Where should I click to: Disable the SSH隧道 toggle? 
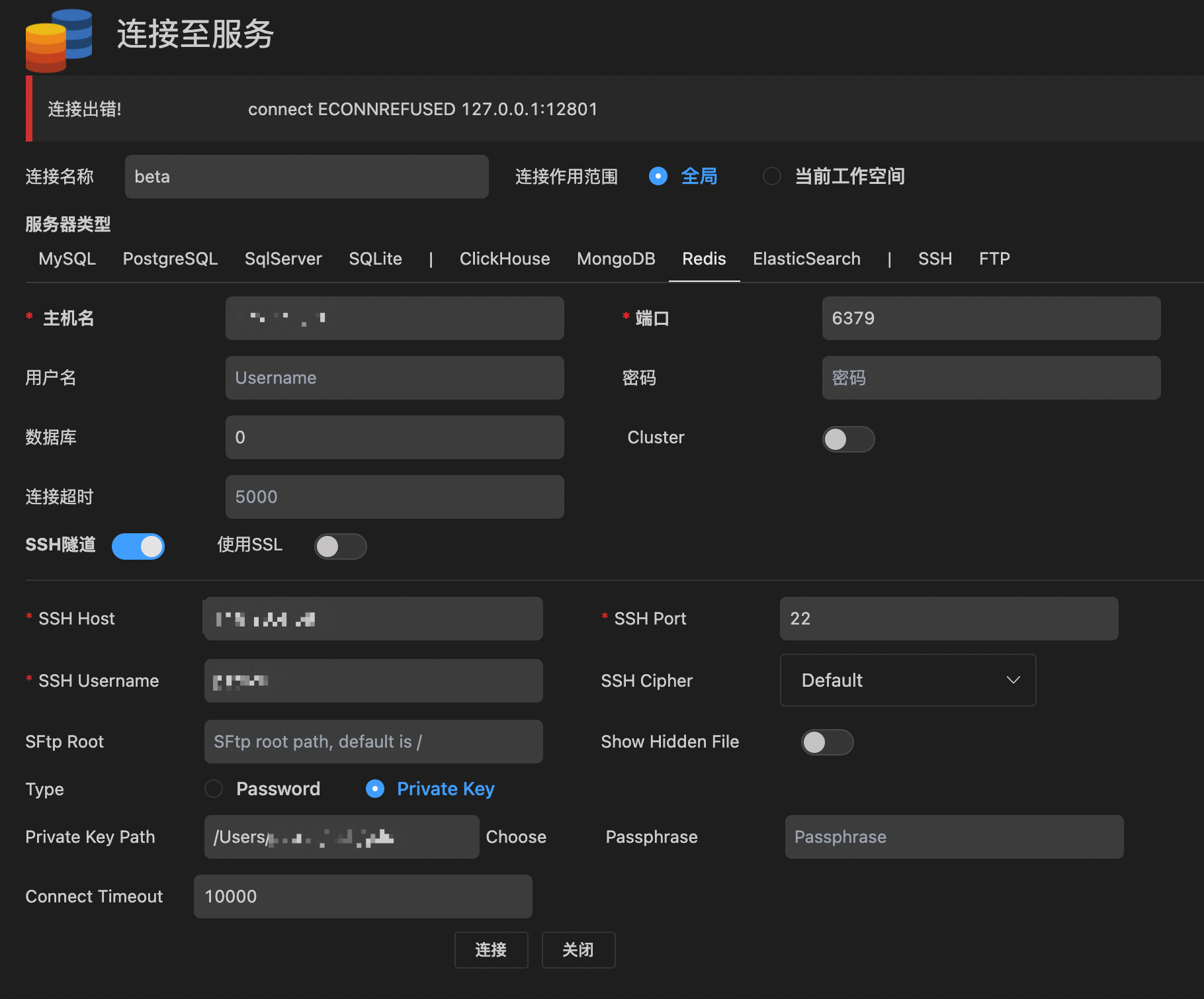(x=138, y=546)
